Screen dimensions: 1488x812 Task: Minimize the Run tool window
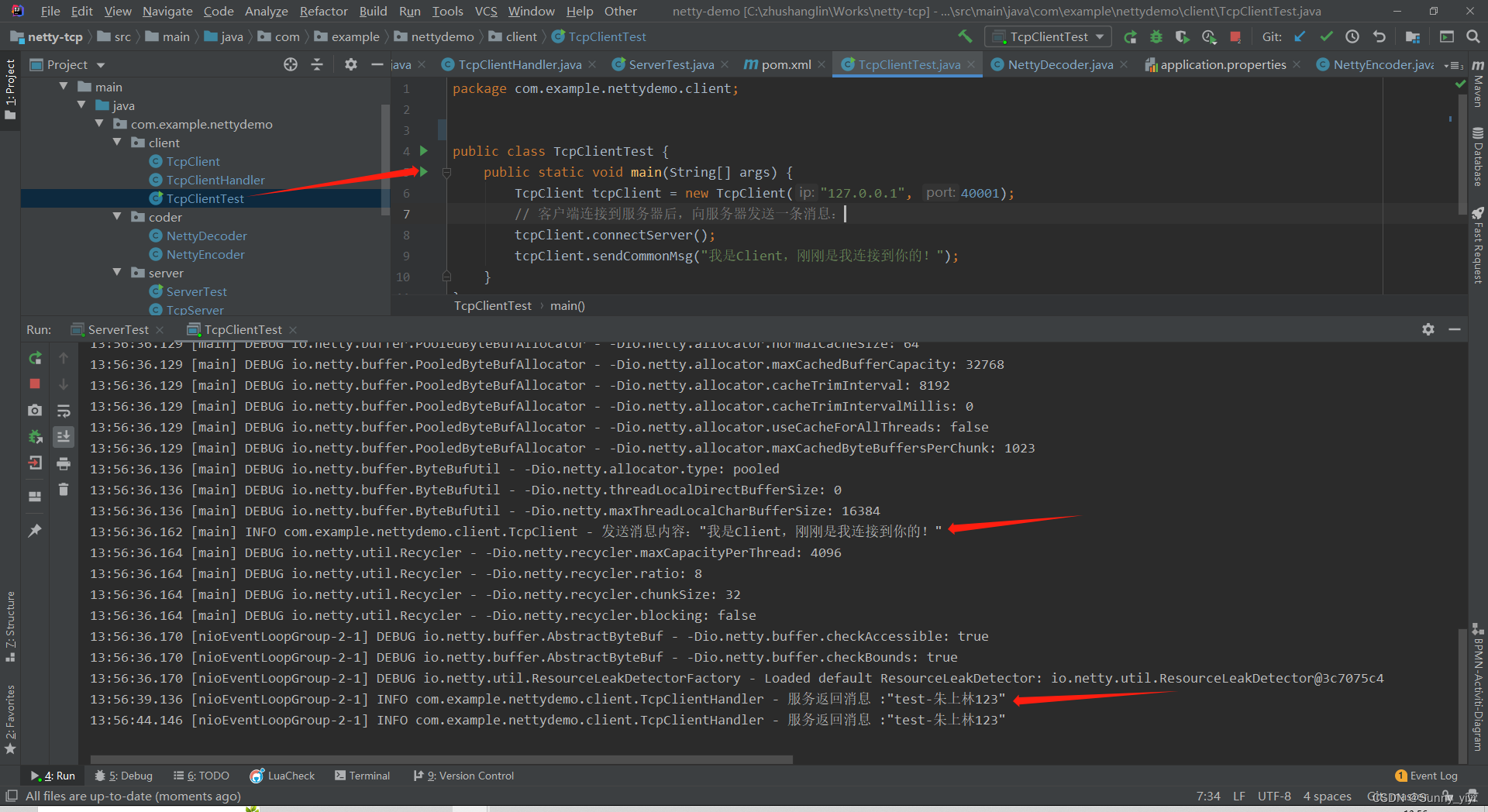(x=1455, y=329)
